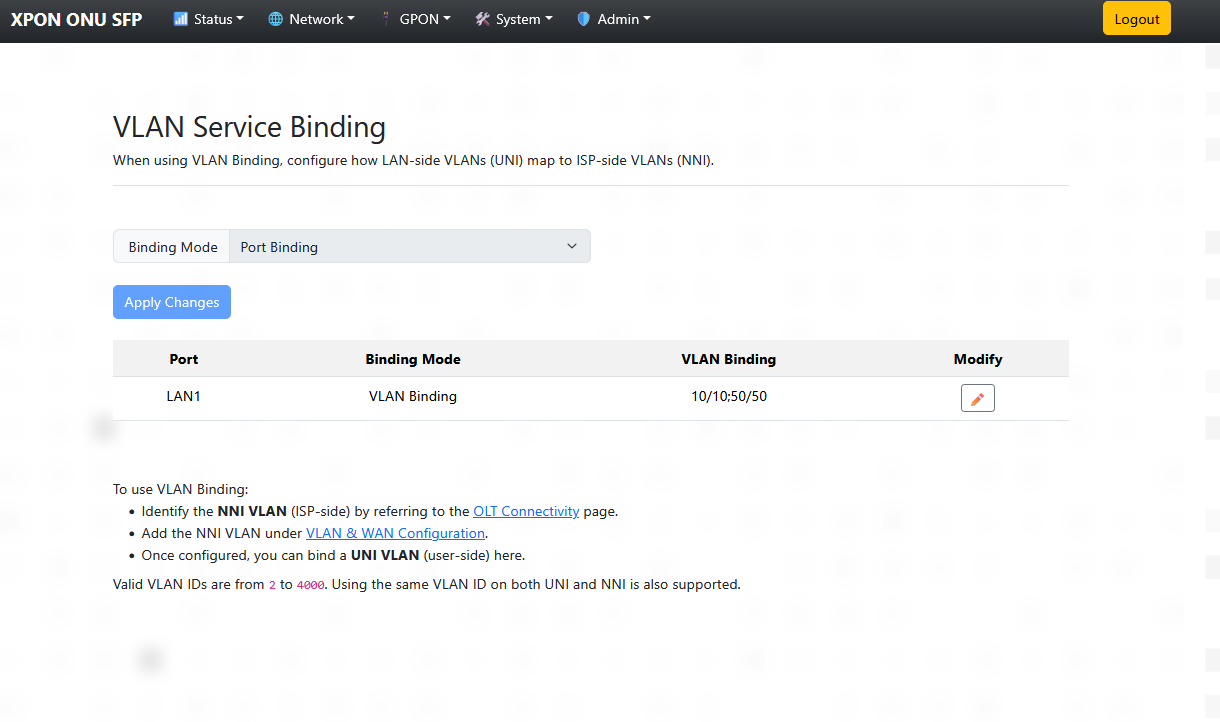This screenshot has height=722, width=1220.
Task: Open the Binding Mode dropdown
Action: pos(410,246)
